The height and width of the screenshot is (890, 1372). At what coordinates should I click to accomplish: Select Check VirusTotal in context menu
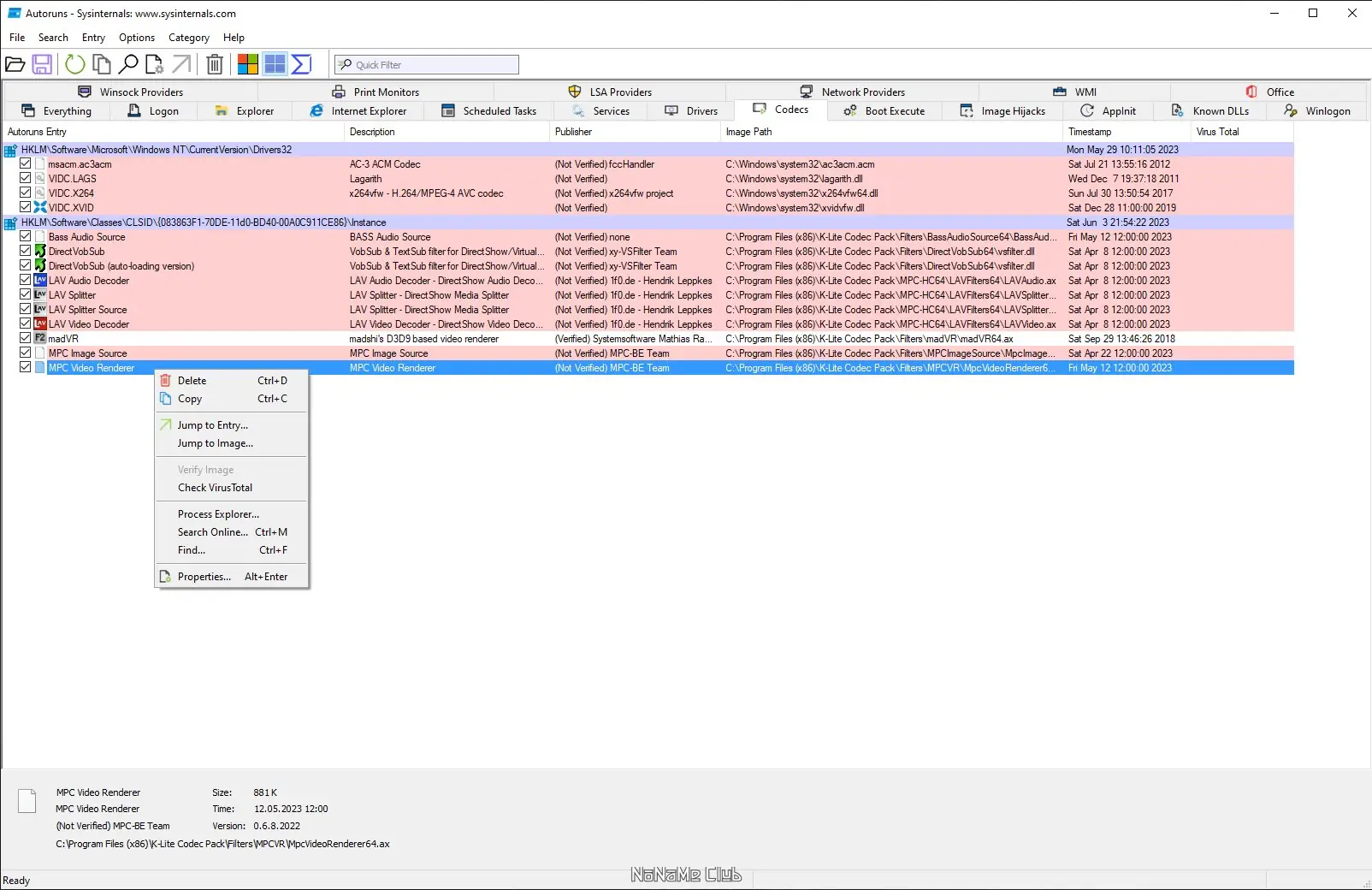coord(231,488)
